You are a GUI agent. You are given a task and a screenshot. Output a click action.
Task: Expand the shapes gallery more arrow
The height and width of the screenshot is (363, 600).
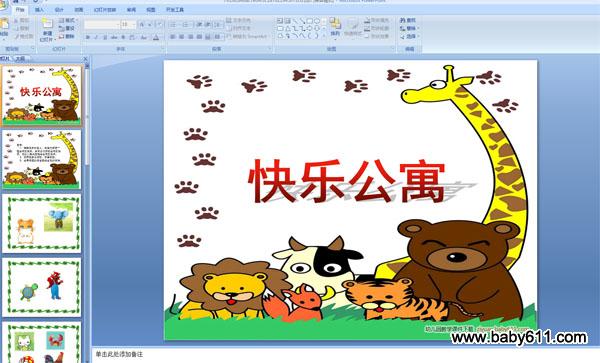click(324, 36)
